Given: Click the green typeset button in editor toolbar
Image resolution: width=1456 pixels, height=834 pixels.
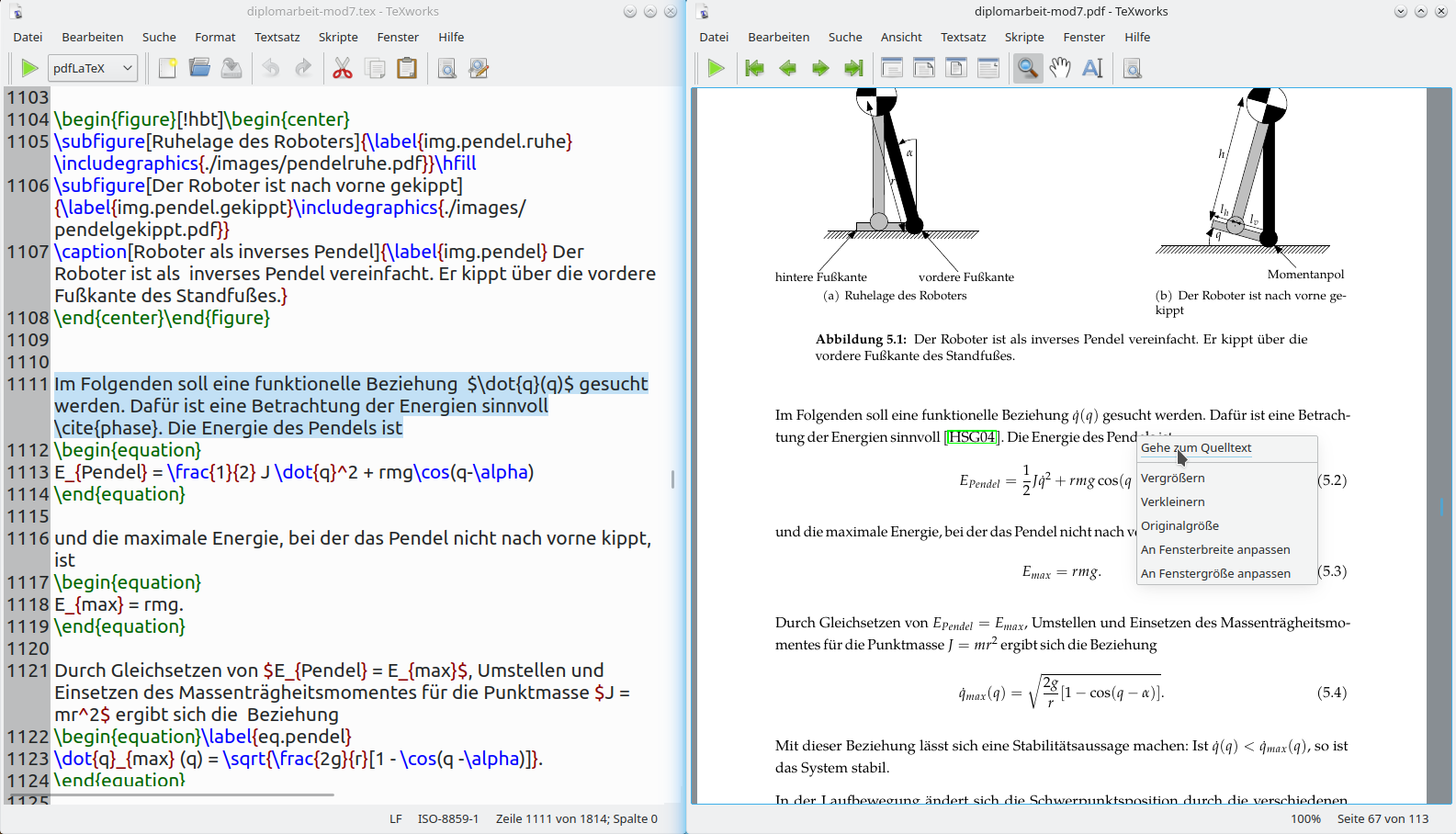Looking at the screenshot, I should click(x=29, y=68).
